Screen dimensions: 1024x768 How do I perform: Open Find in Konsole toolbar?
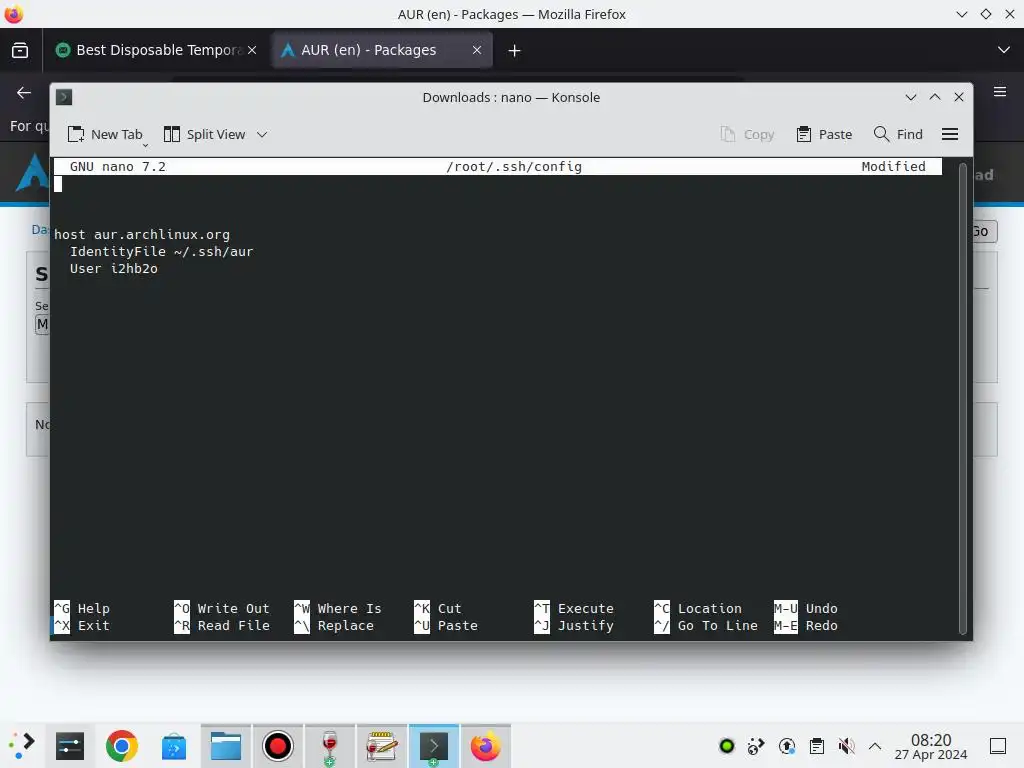tap(899, 135)
